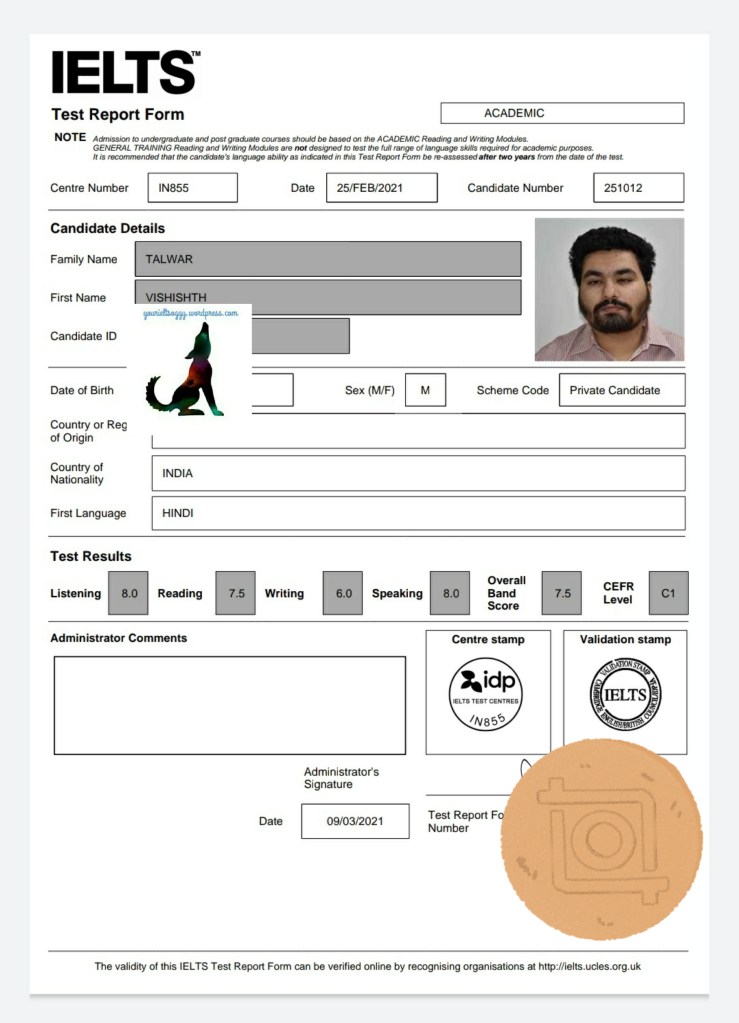Click the administrator date 09/03/2021 field
The height and width of the screenshot is (1023, 739).
355,821
